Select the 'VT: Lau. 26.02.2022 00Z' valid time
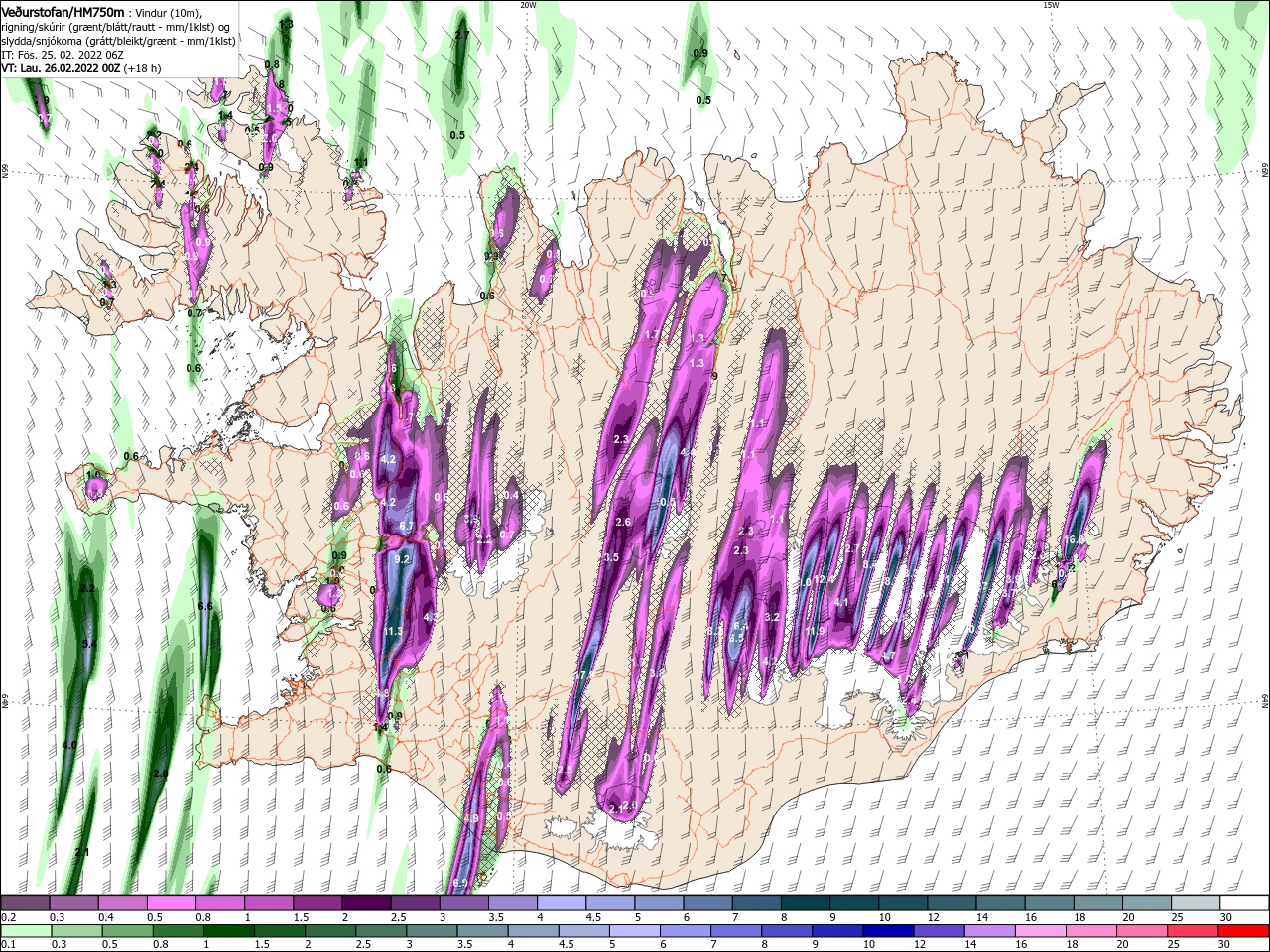Screen dimensions: 1270x952 62,68
